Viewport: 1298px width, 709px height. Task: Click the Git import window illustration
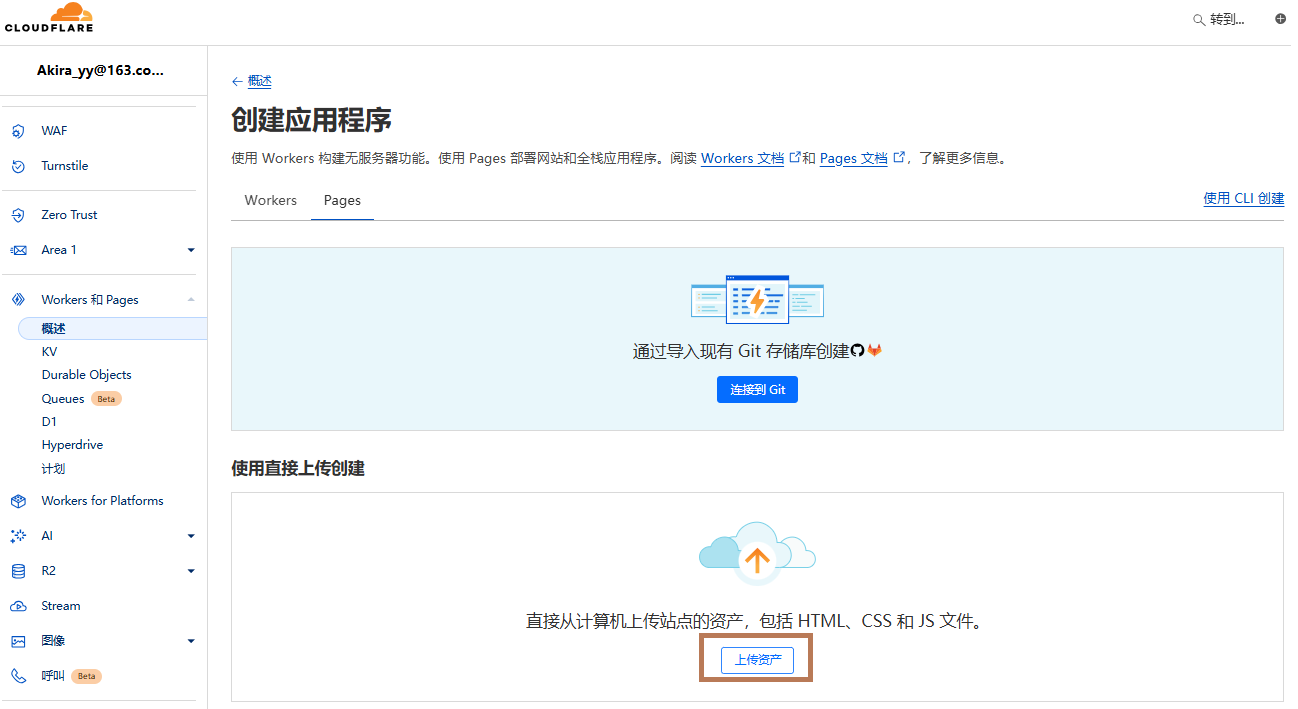point(757,299)
